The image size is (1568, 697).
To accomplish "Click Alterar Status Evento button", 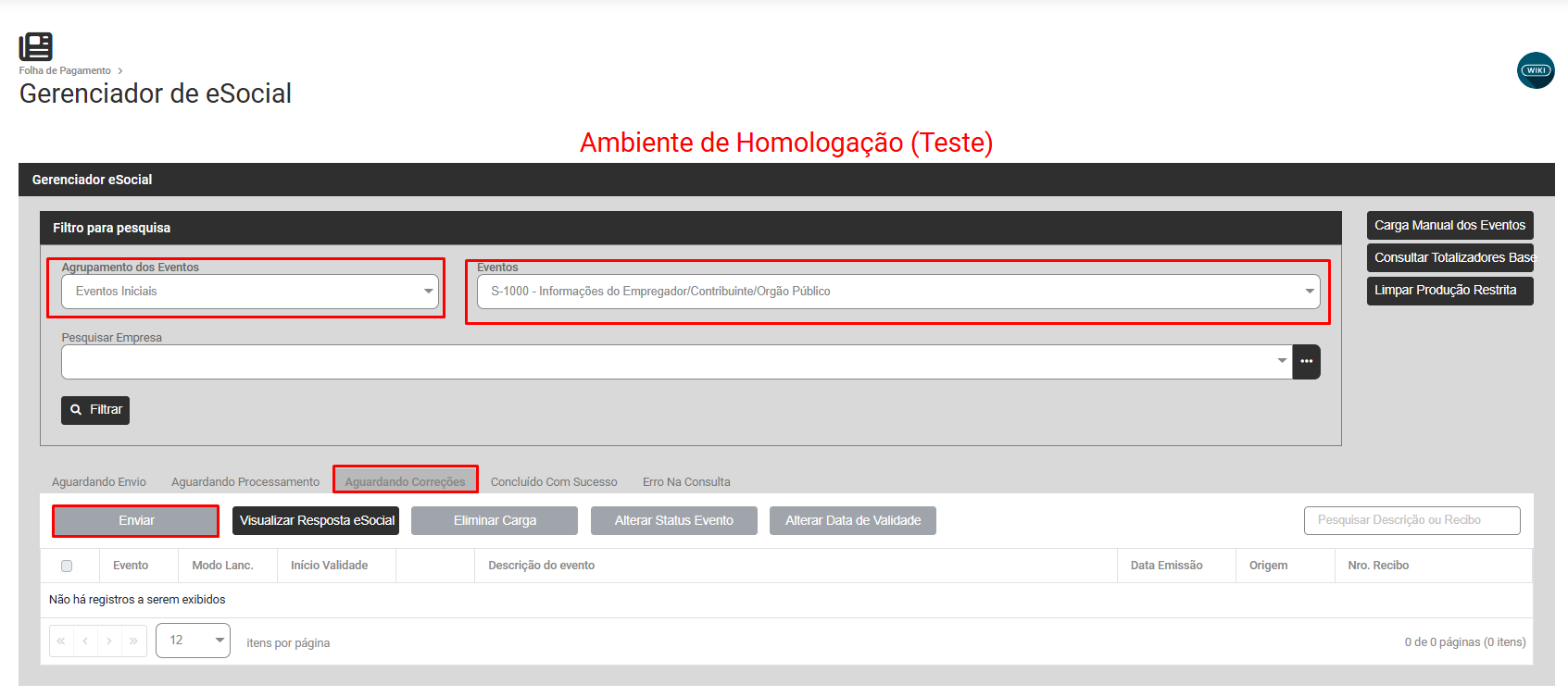I will [x=674, y=521].
